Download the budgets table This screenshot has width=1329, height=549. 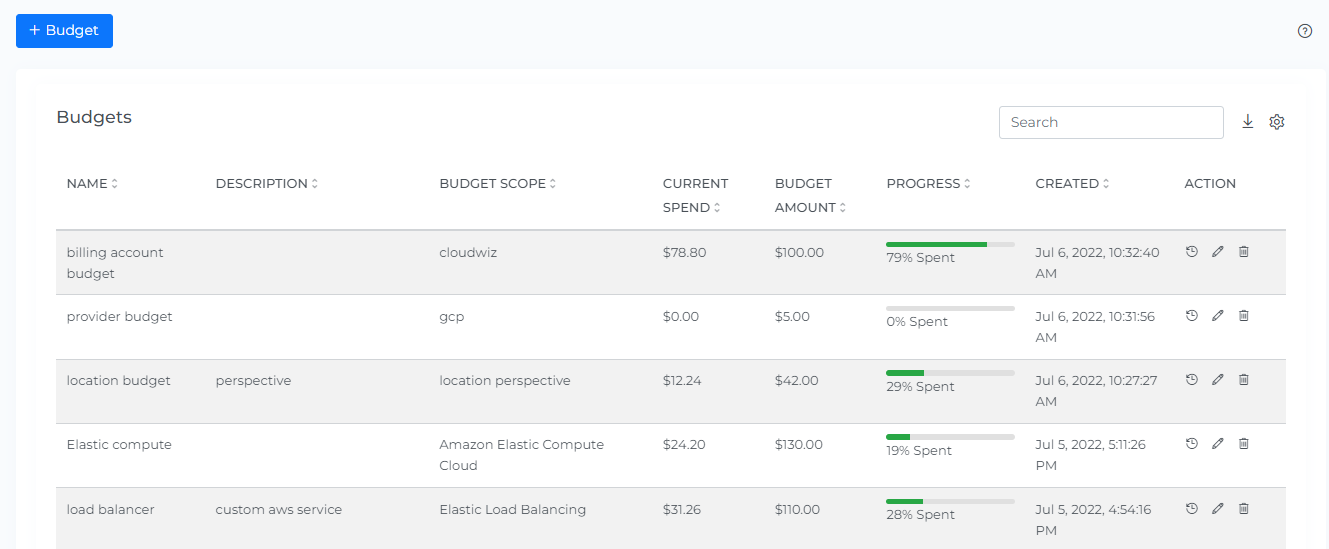(1247, 122)
